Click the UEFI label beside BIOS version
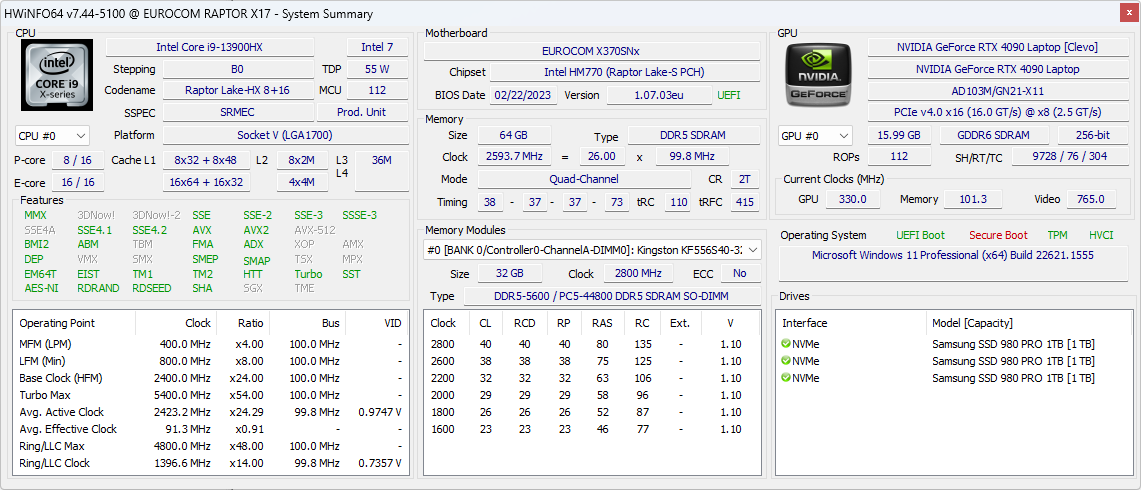Image resolution: width=1141 pixels, height=490 pixels. pyautogui.click(x=729, y=95)
